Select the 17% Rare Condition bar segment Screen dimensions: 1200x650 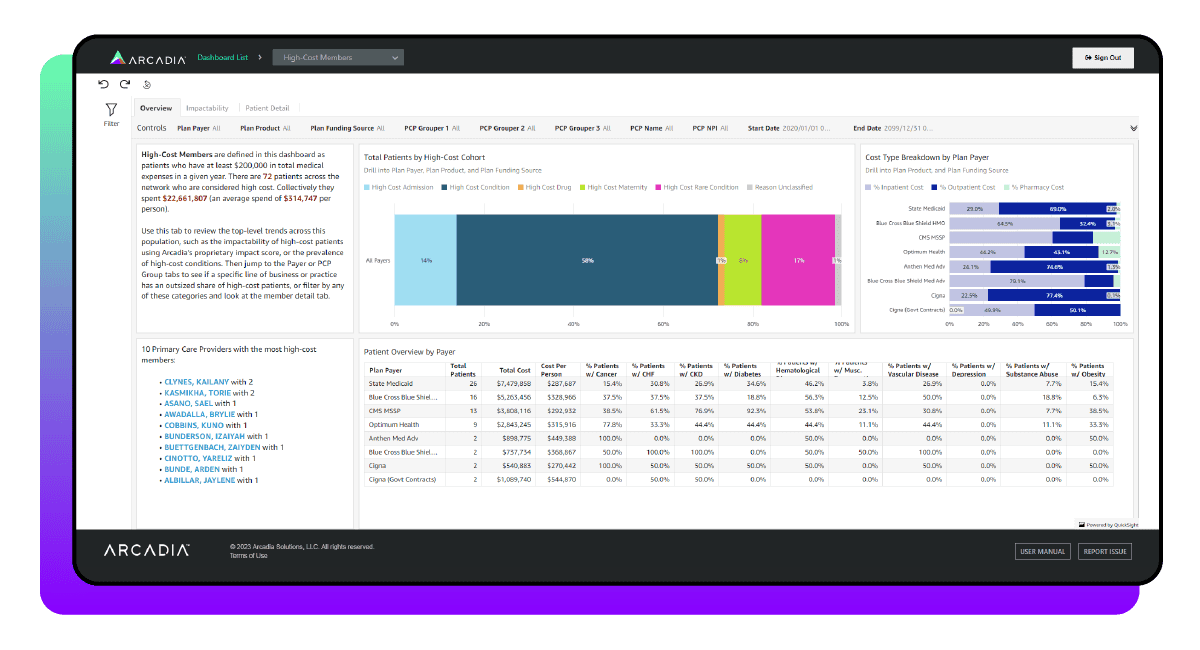pyautogui.click(x=798, y=260)
